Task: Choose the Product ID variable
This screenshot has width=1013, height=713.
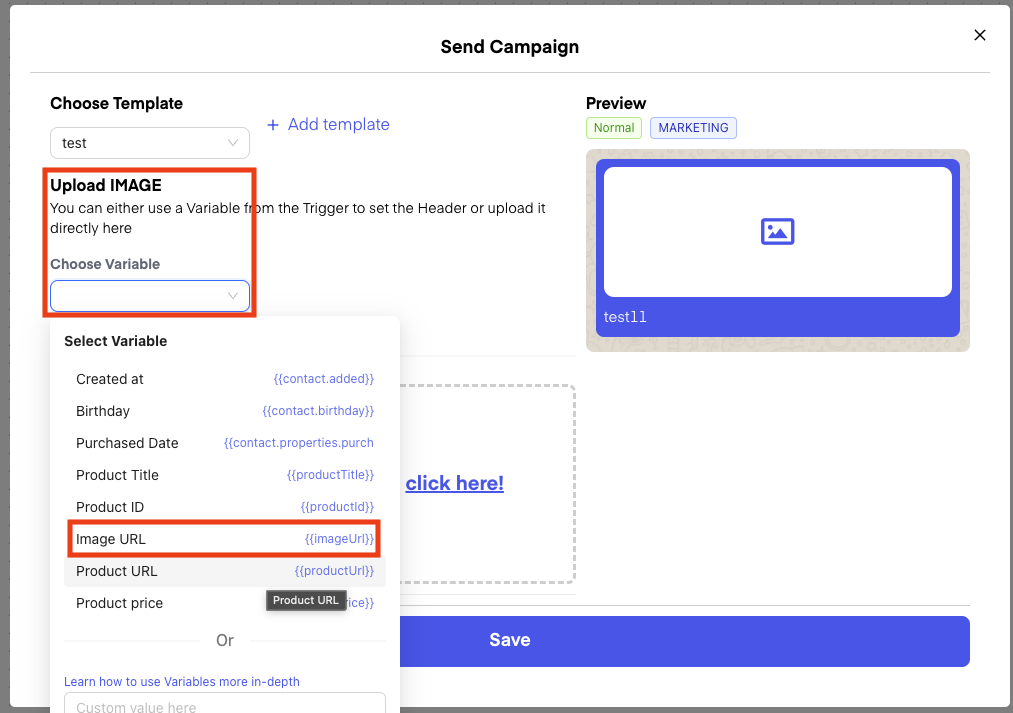Action: [x=224, y=507]
